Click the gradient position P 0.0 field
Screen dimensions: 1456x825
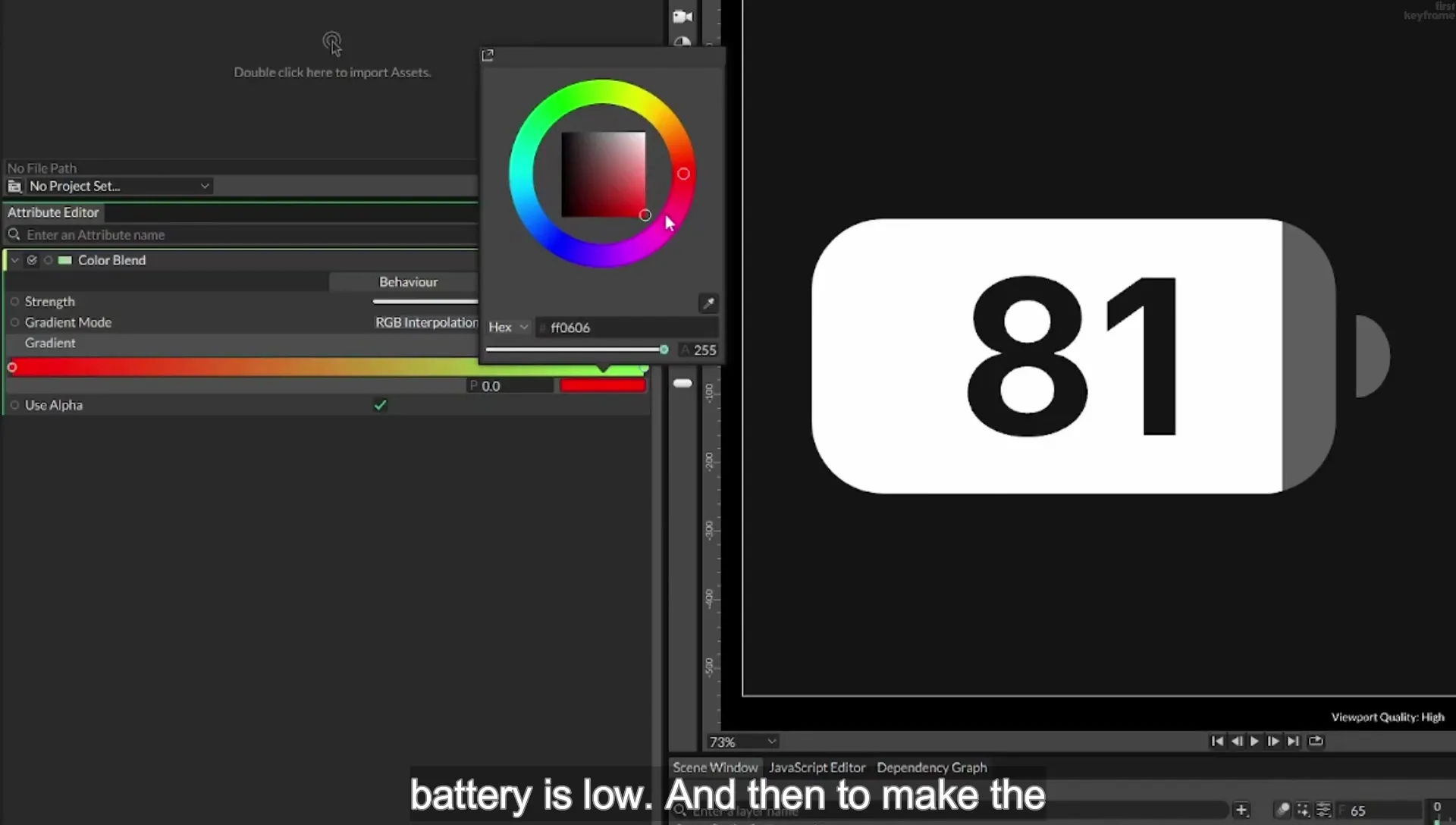(510, 386)
